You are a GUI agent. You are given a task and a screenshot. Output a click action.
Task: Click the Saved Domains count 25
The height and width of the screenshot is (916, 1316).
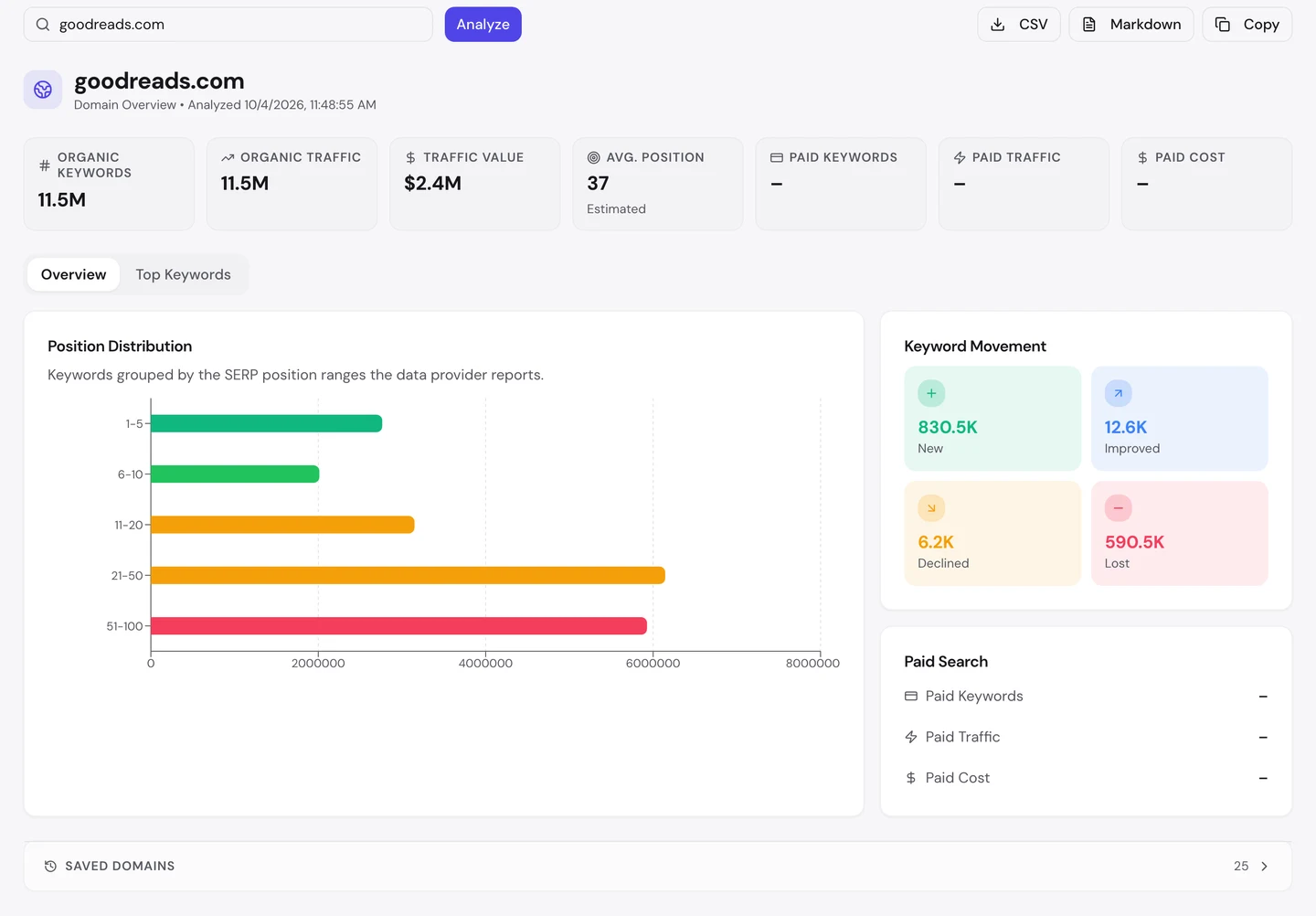(1241, 866)
